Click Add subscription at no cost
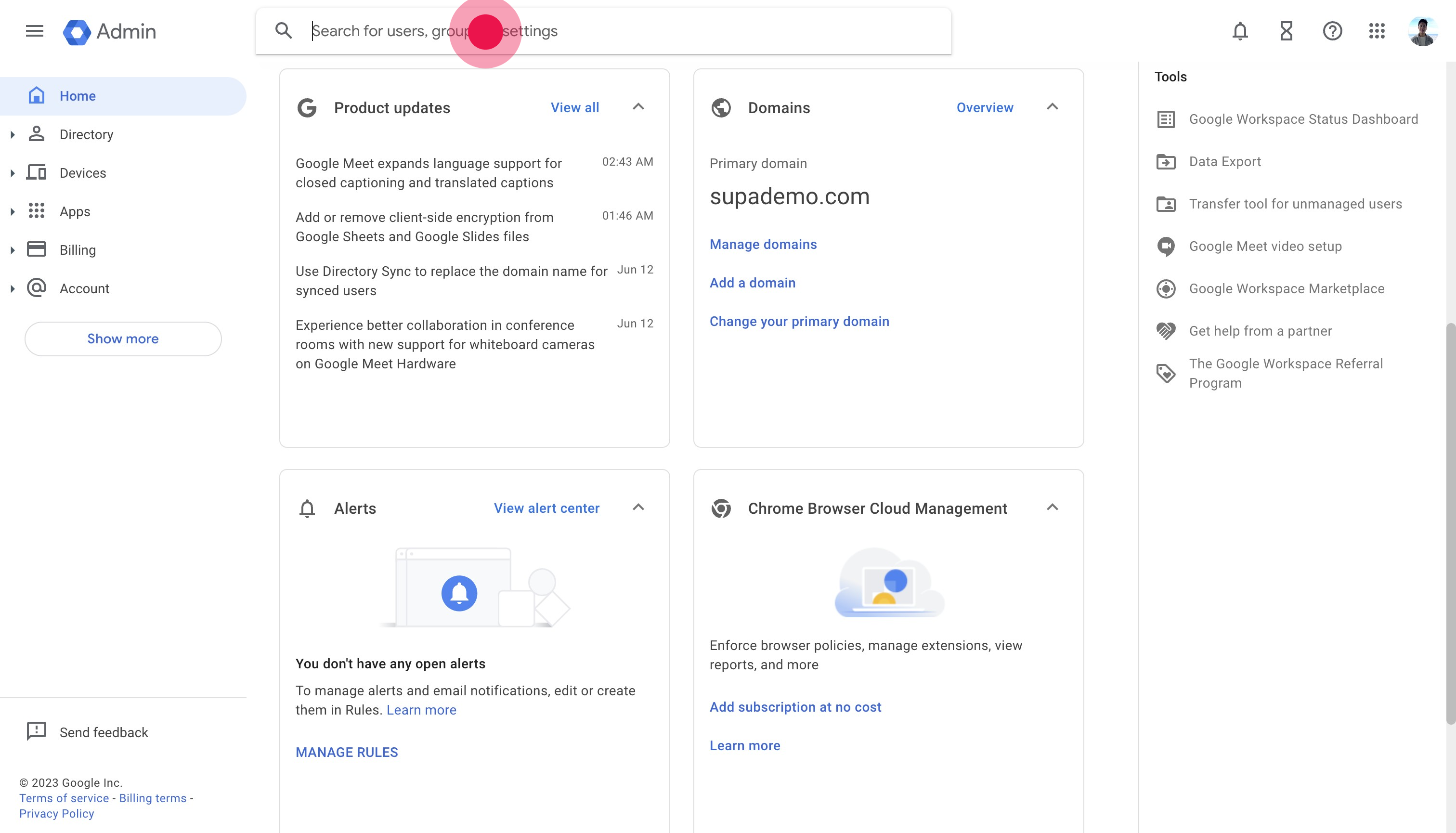Viewport: 1456px width, 833px height. pos(795,707)
